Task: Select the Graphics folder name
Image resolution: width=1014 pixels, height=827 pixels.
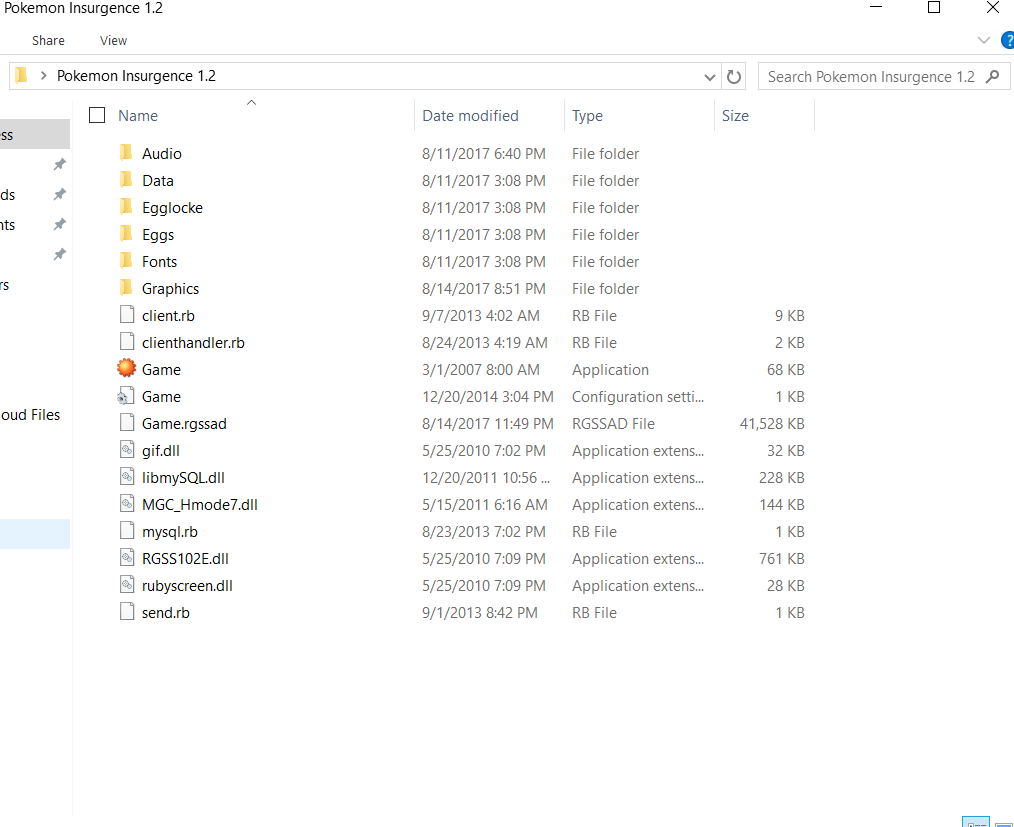Action: tap(170, 288)
